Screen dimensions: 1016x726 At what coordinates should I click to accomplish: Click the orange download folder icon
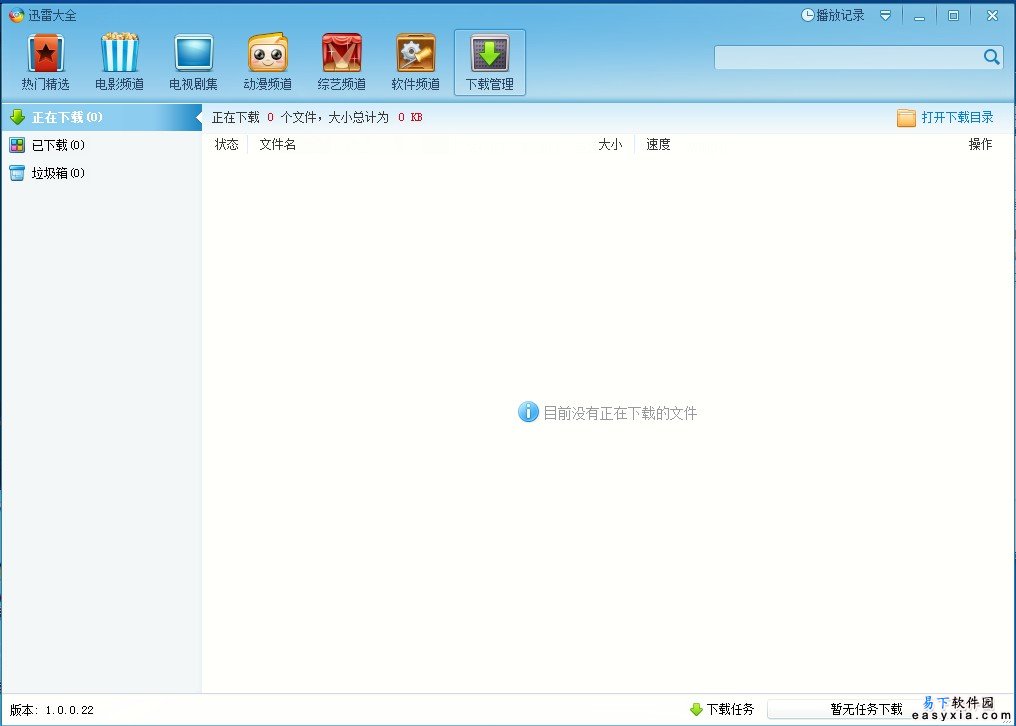[906, 117]
